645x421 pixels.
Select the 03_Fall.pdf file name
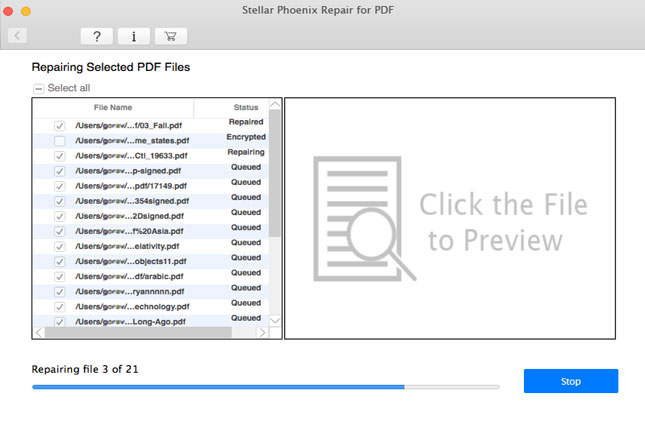pyautogui.click(x=128, y=126)
